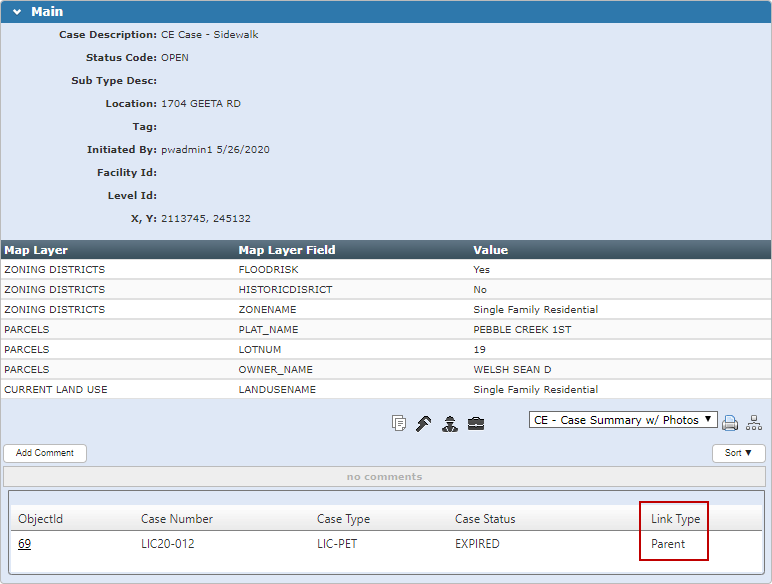Image resolution: width=772 pixels, height=584 pixels.
Task: Click the briefcase icon
Action: tap(476, 423)
